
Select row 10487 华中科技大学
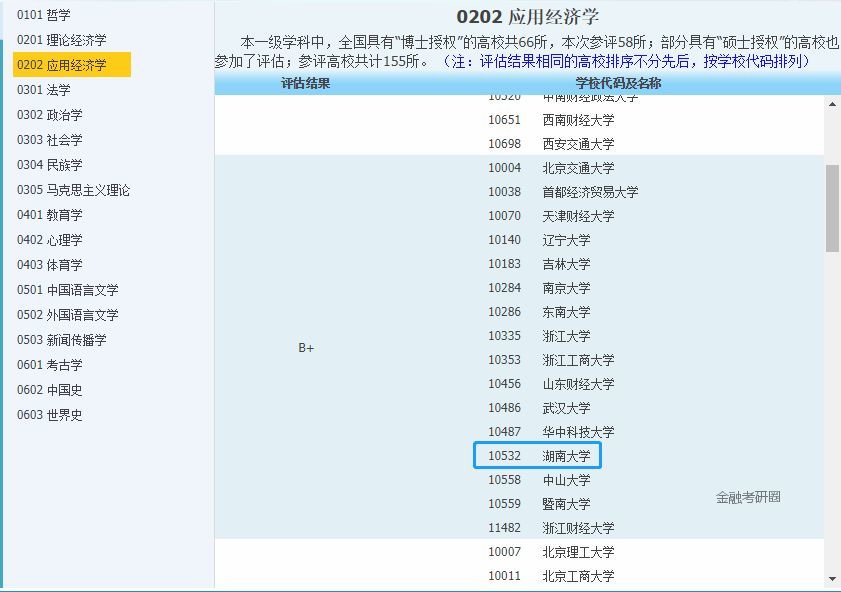pos(551,432)
